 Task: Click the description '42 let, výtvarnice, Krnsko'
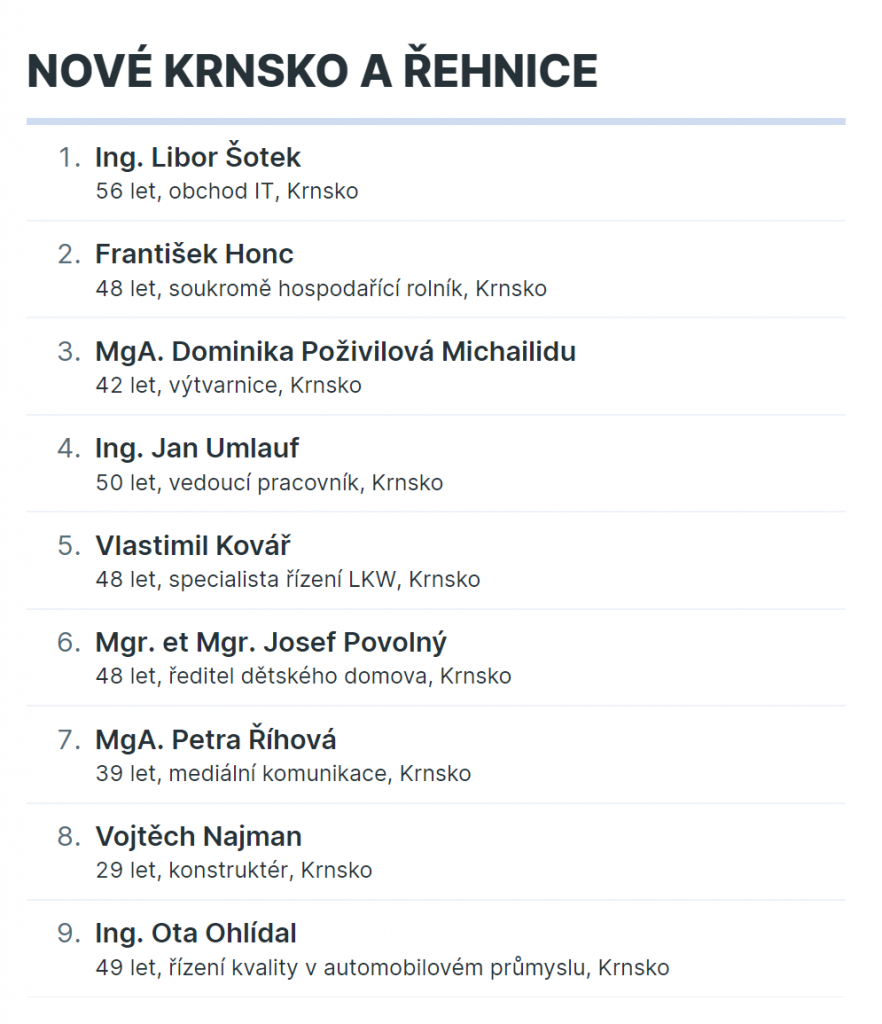(x=228, y=385)
